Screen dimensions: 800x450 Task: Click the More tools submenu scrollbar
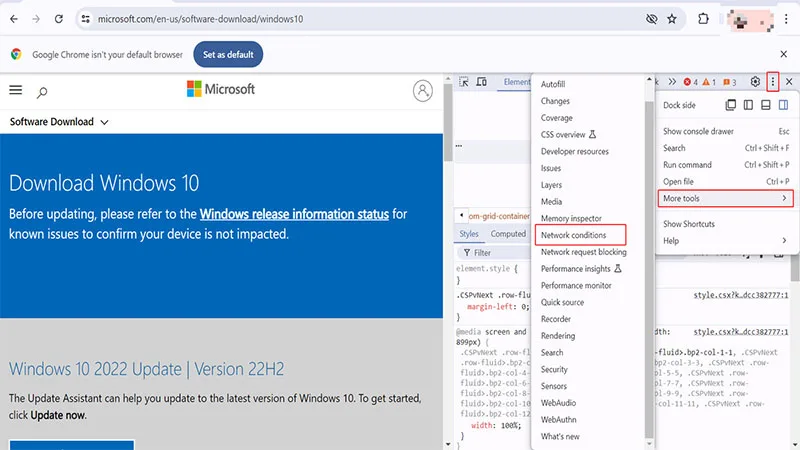649,269
